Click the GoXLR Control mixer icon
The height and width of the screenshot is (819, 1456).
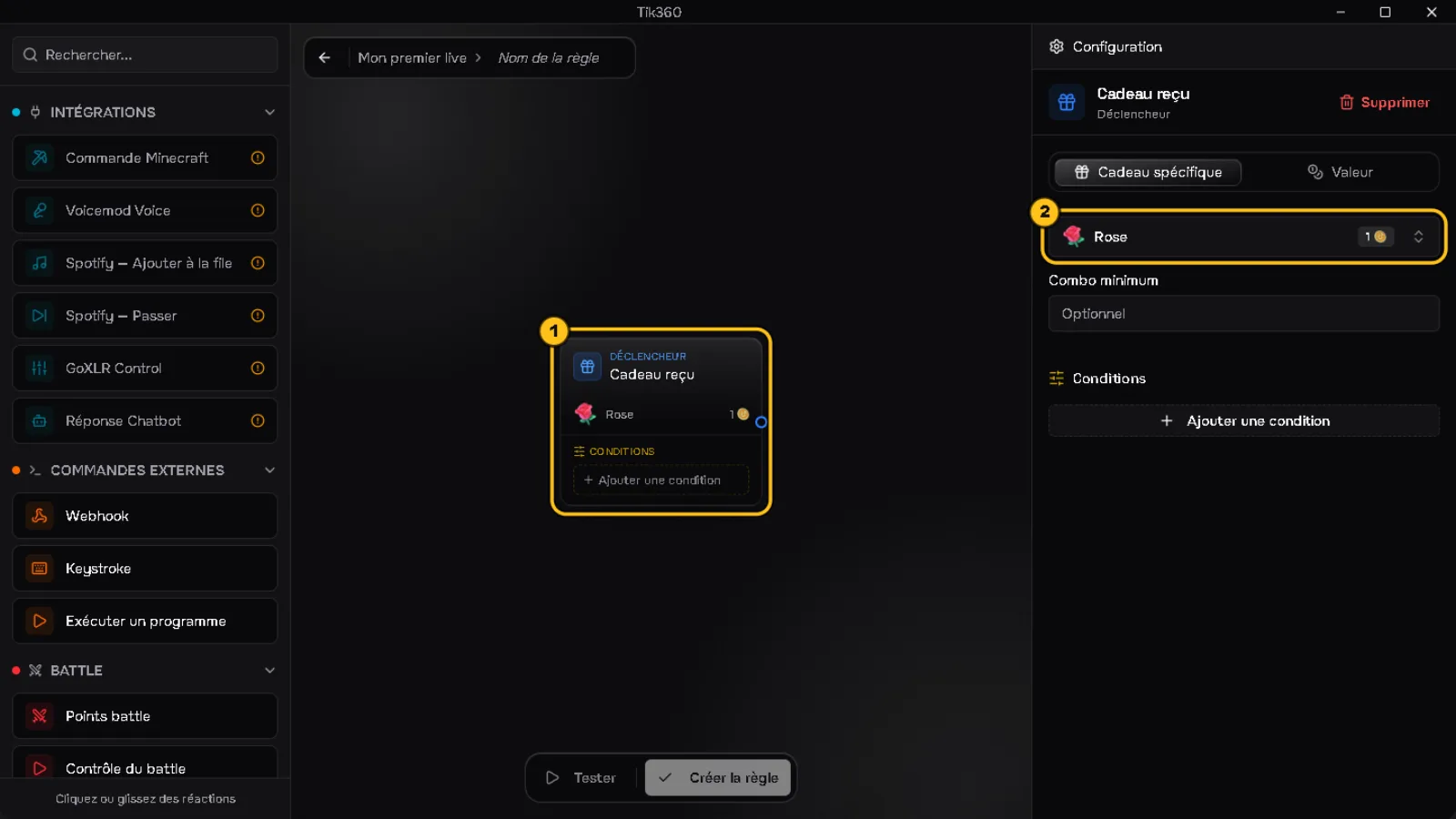point(39,369)
